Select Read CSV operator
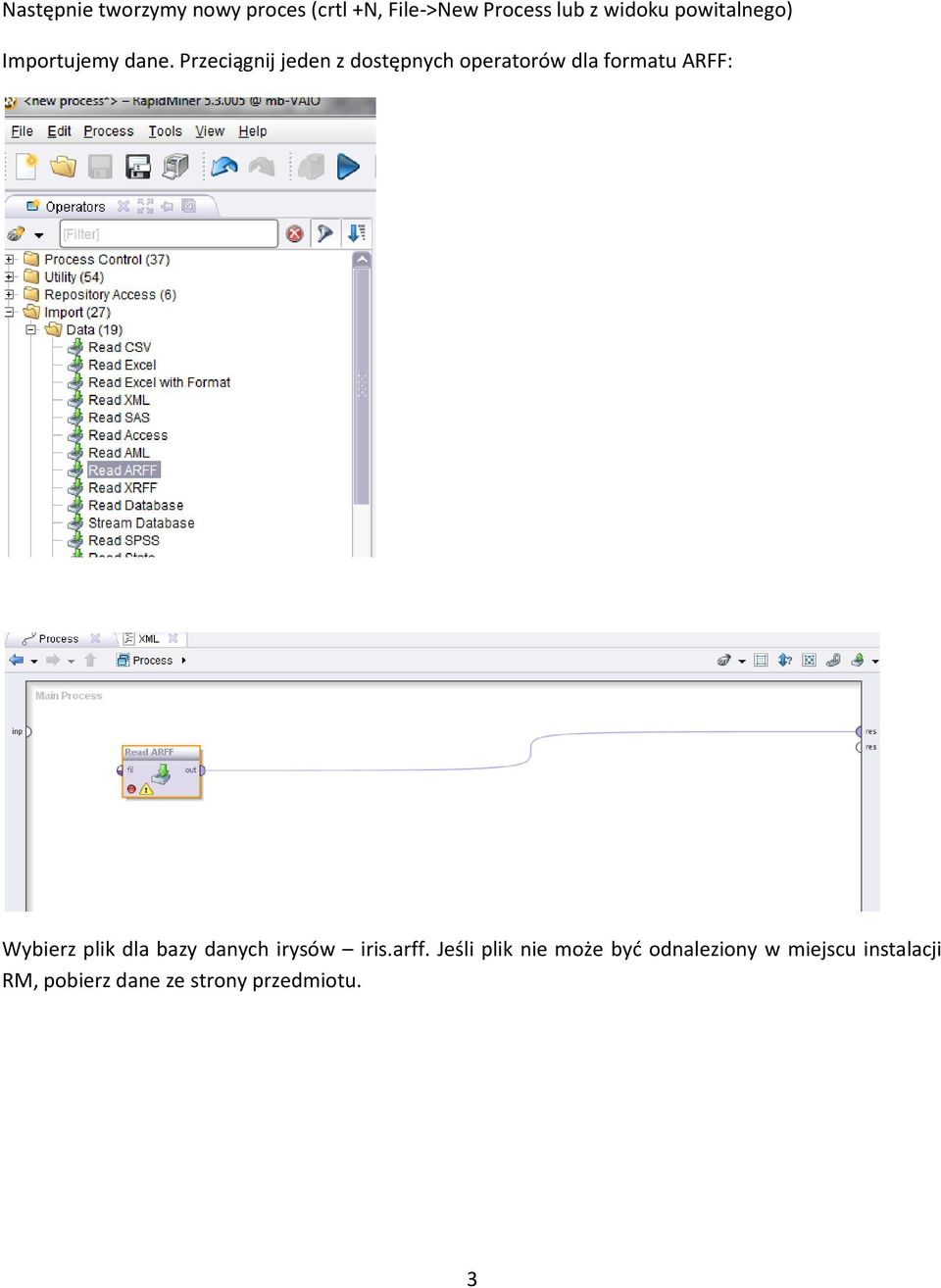This screenshot has width=941, height=1288. (120, 347)
